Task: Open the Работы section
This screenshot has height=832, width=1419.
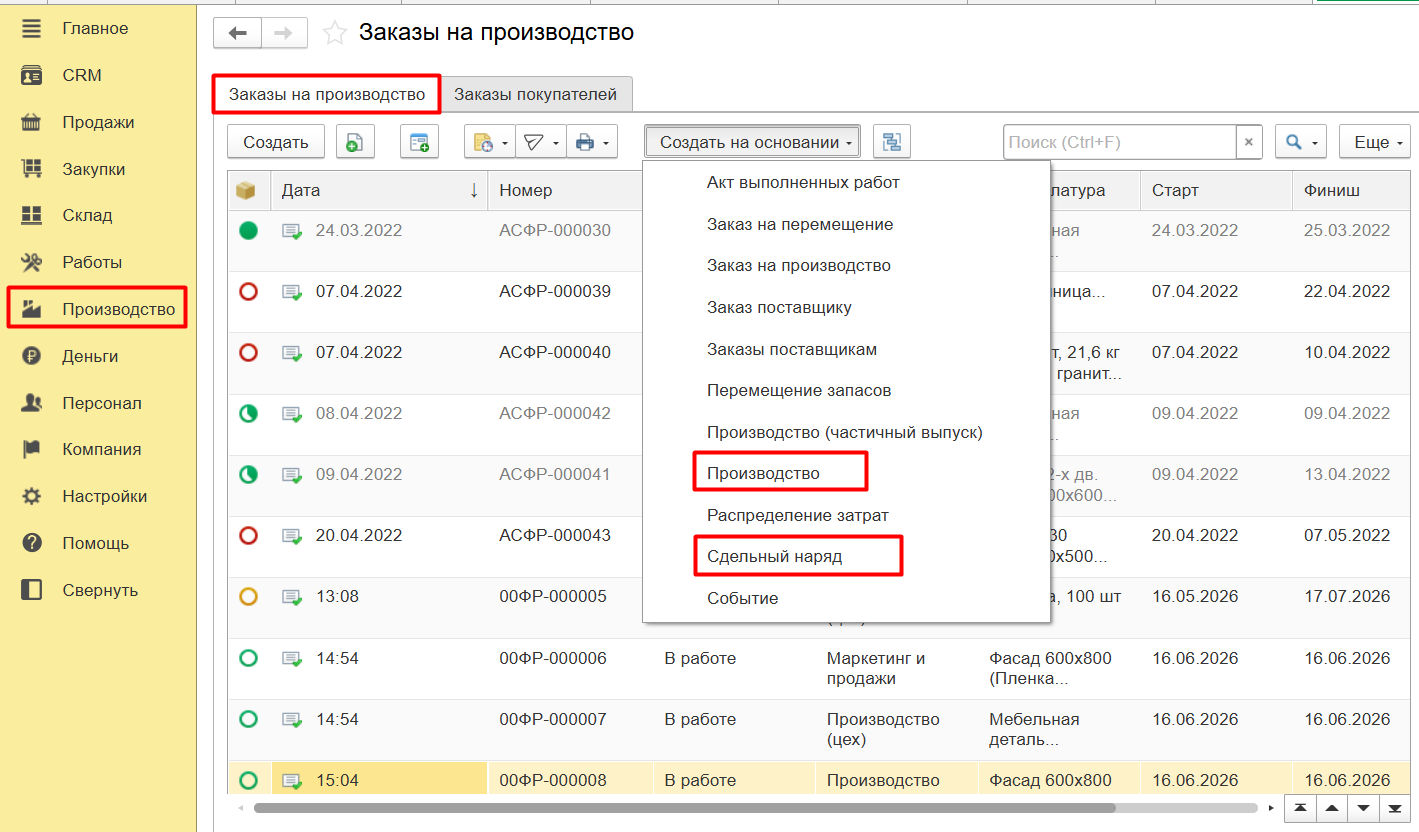Action: click(x=92, y=262)
